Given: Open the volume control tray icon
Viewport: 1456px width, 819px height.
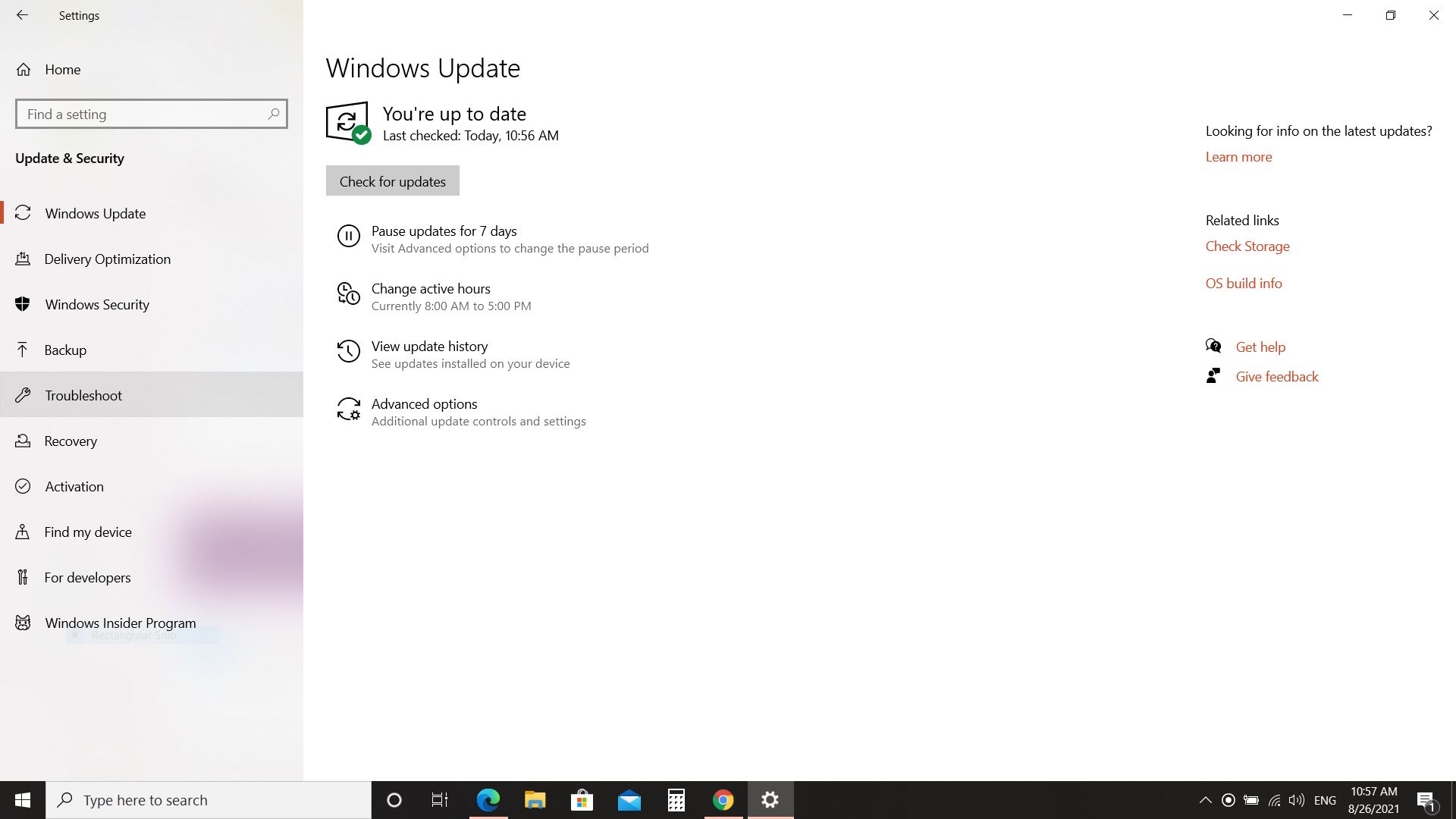Looking at the screenshot, I should pos(1297,800).
